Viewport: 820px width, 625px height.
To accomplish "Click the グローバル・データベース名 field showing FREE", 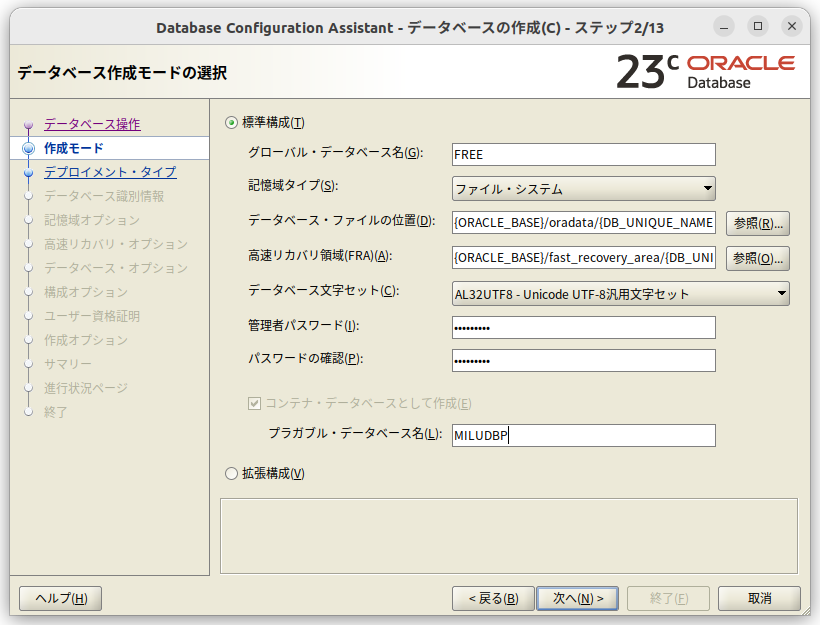I will pyautogui.click(x=583, y=154).
